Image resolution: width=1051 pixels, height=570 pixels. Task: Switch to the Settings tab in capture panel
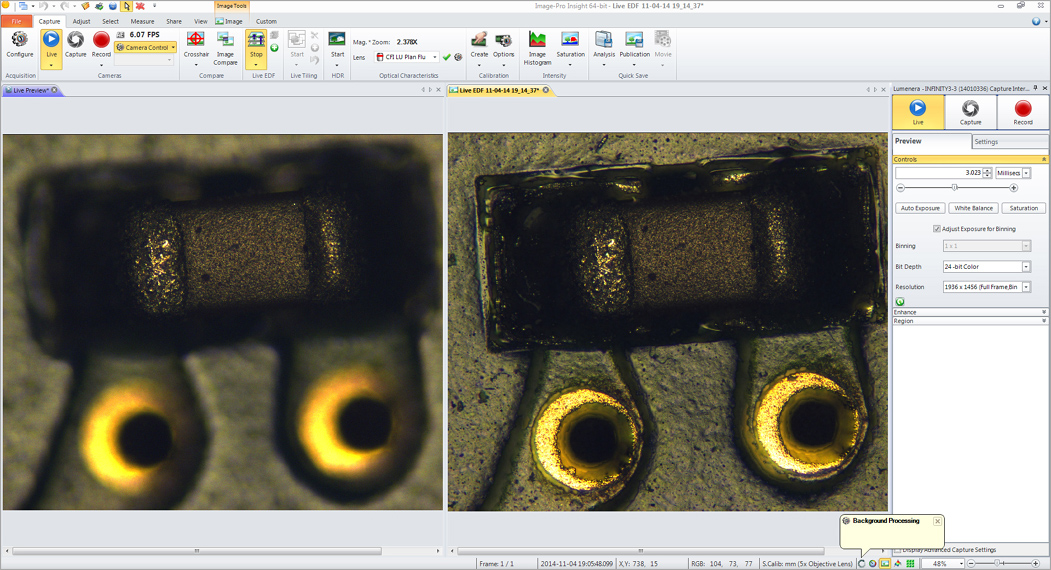(1009, 141)
